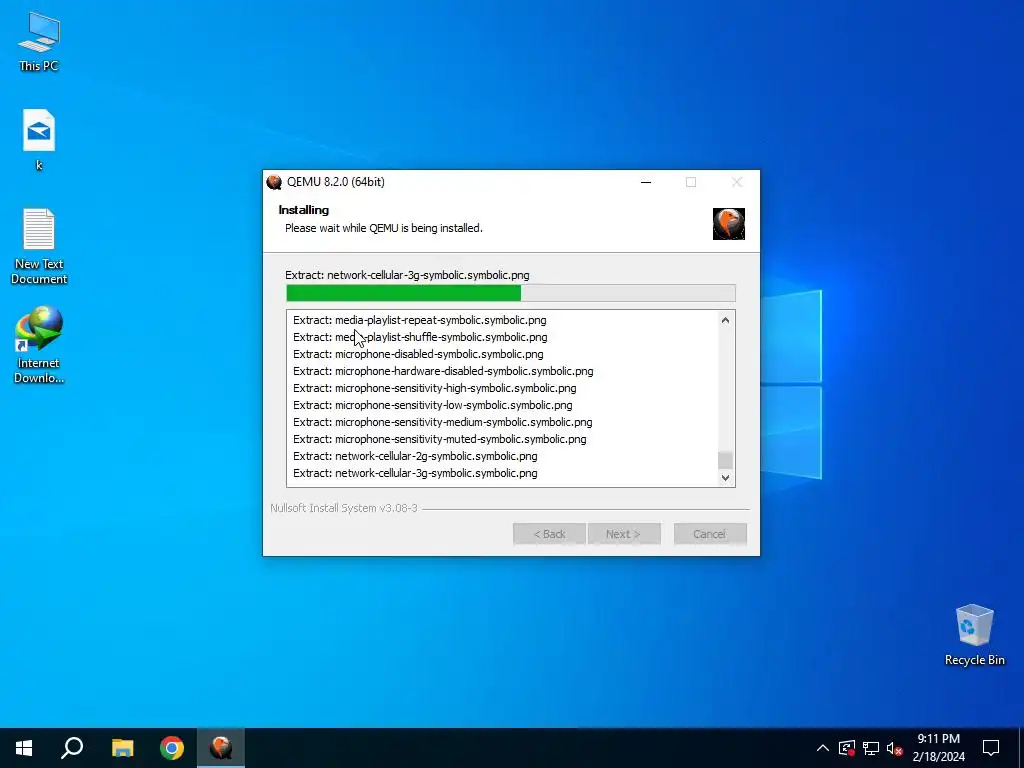Open the Windows Start menu
This screenshot has height=768, width=1024.
pos(24,748)
